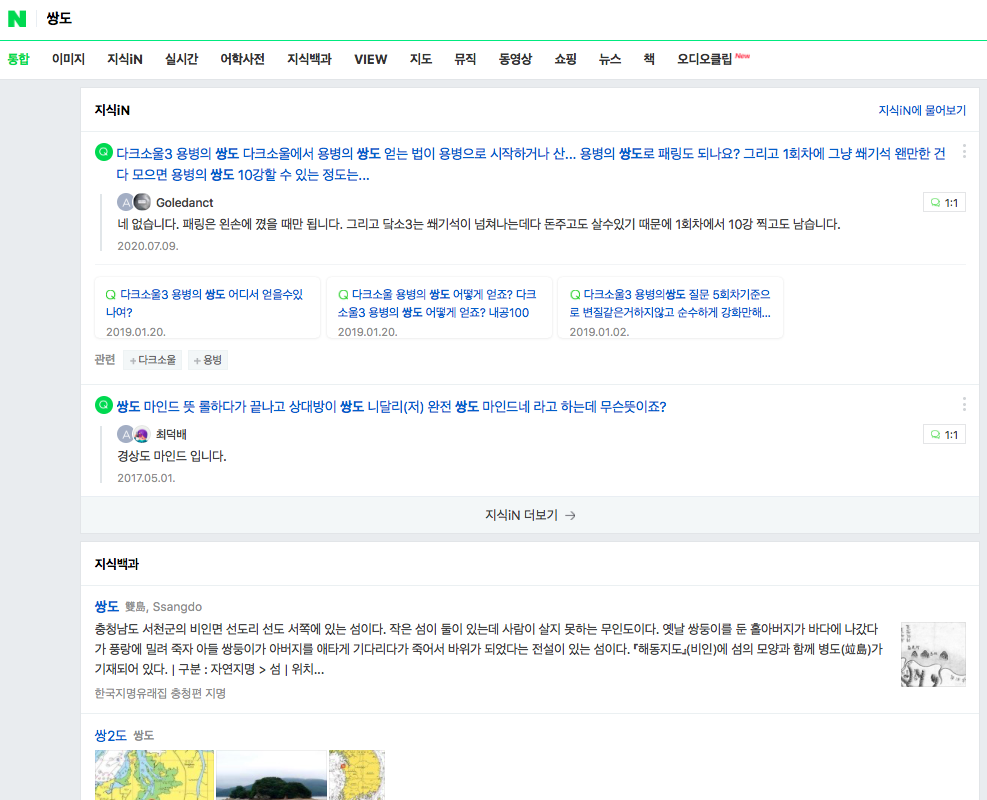Open the more options menu for 다크소울3 question

[964, 151]
